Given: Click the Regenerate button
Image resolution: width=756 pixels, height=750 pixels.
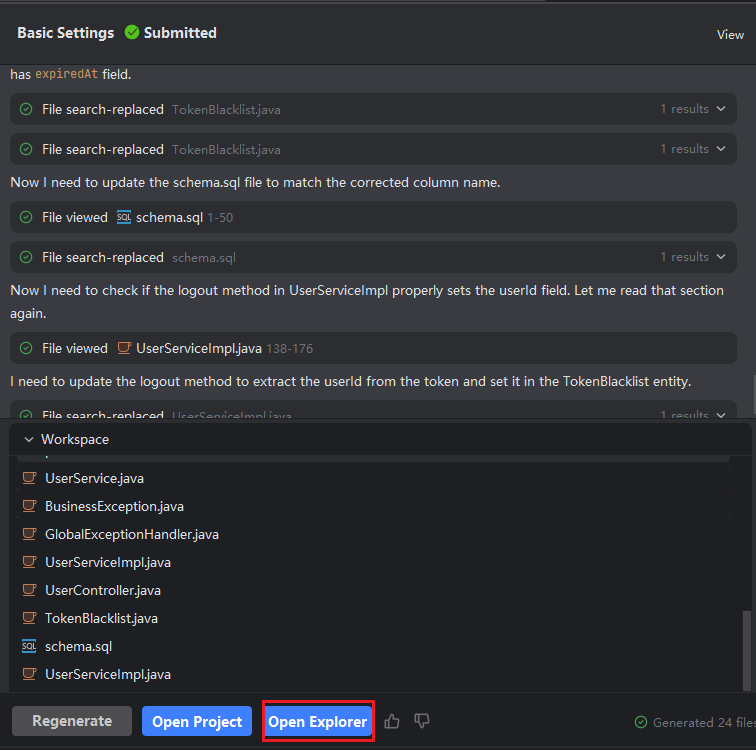Looking at the screenshot, I should click(71, 721).
